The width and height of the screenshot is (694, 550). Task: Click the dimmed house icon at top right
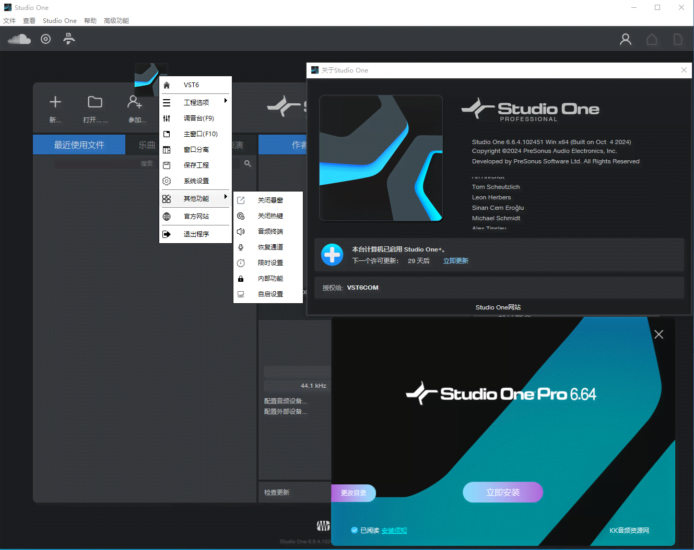[x=652, y=39]
